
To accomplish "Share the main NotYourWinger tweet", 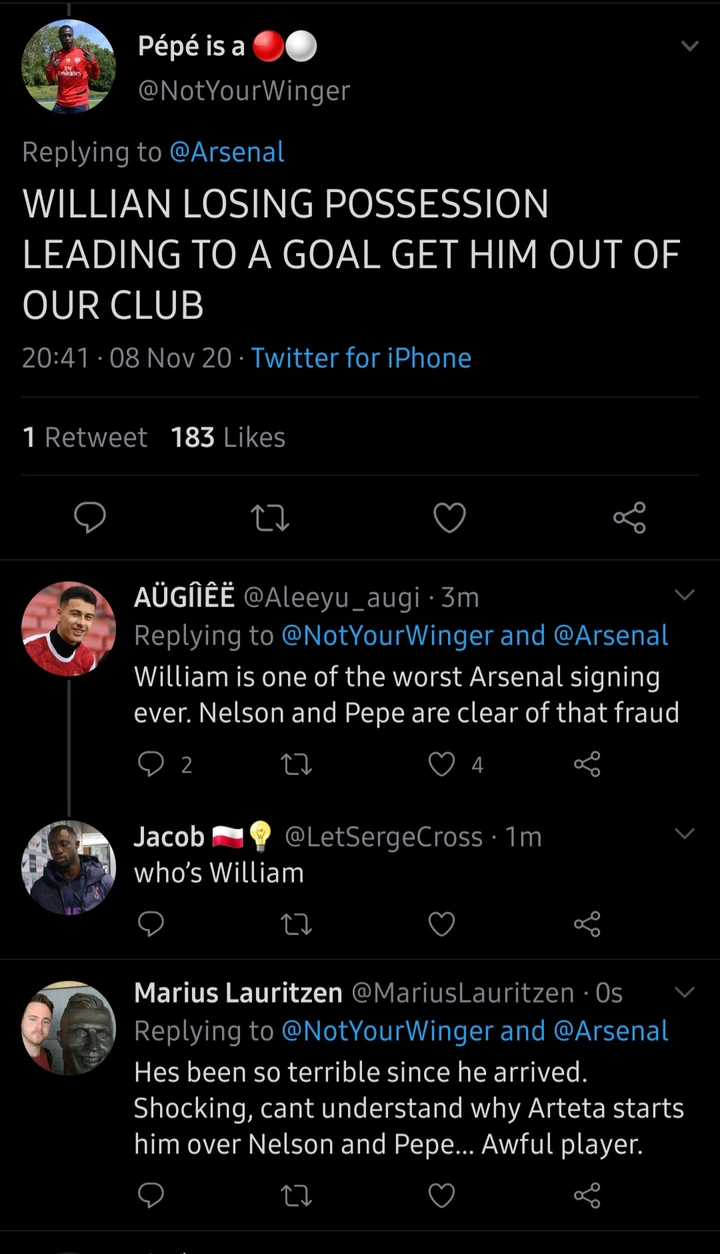I will 629,517.
